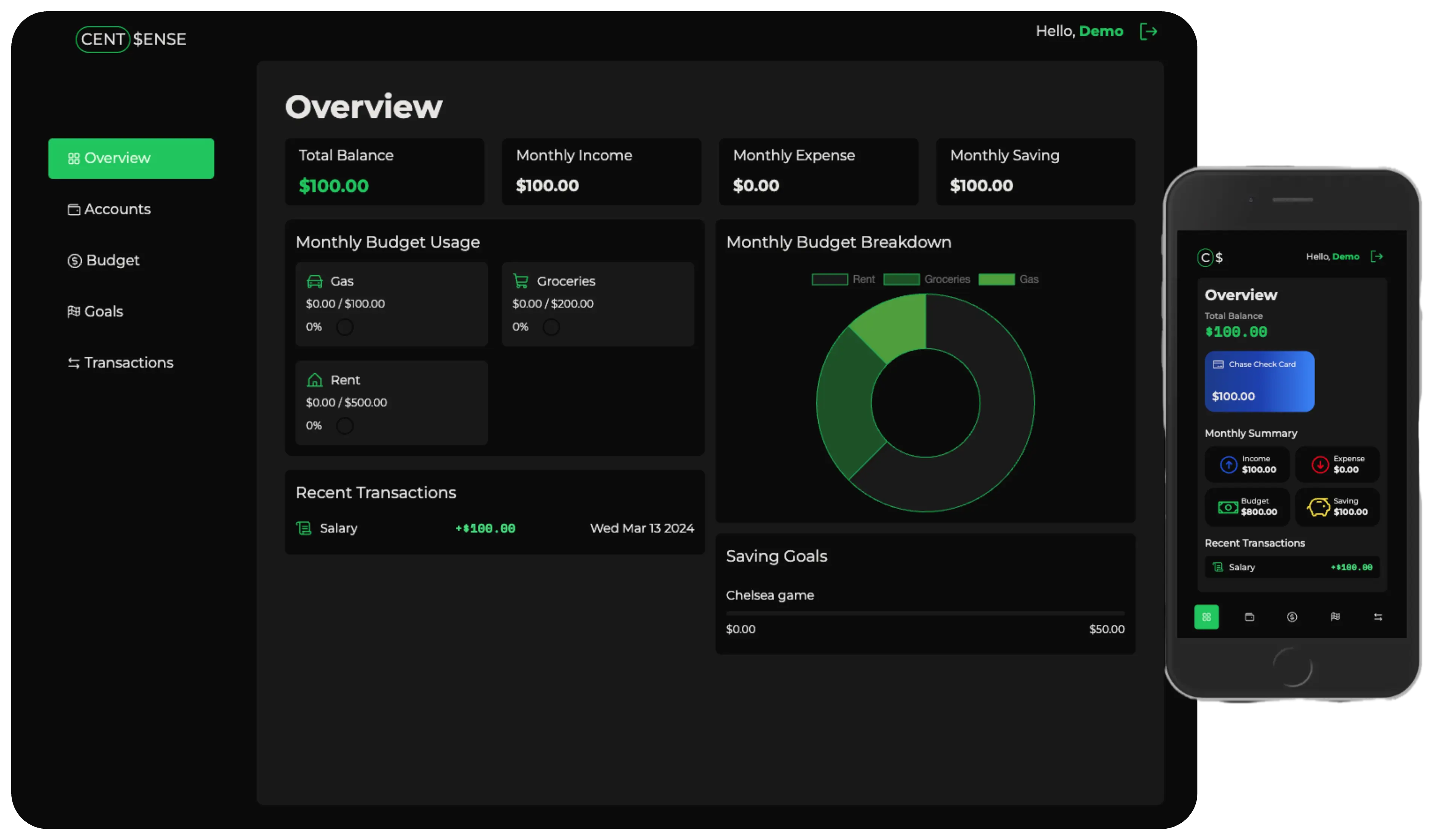The height and width of the screenshot is (840, 1443).
Task: Toggle the Rent budget progress circle
Action: click(x=345, y=426)
